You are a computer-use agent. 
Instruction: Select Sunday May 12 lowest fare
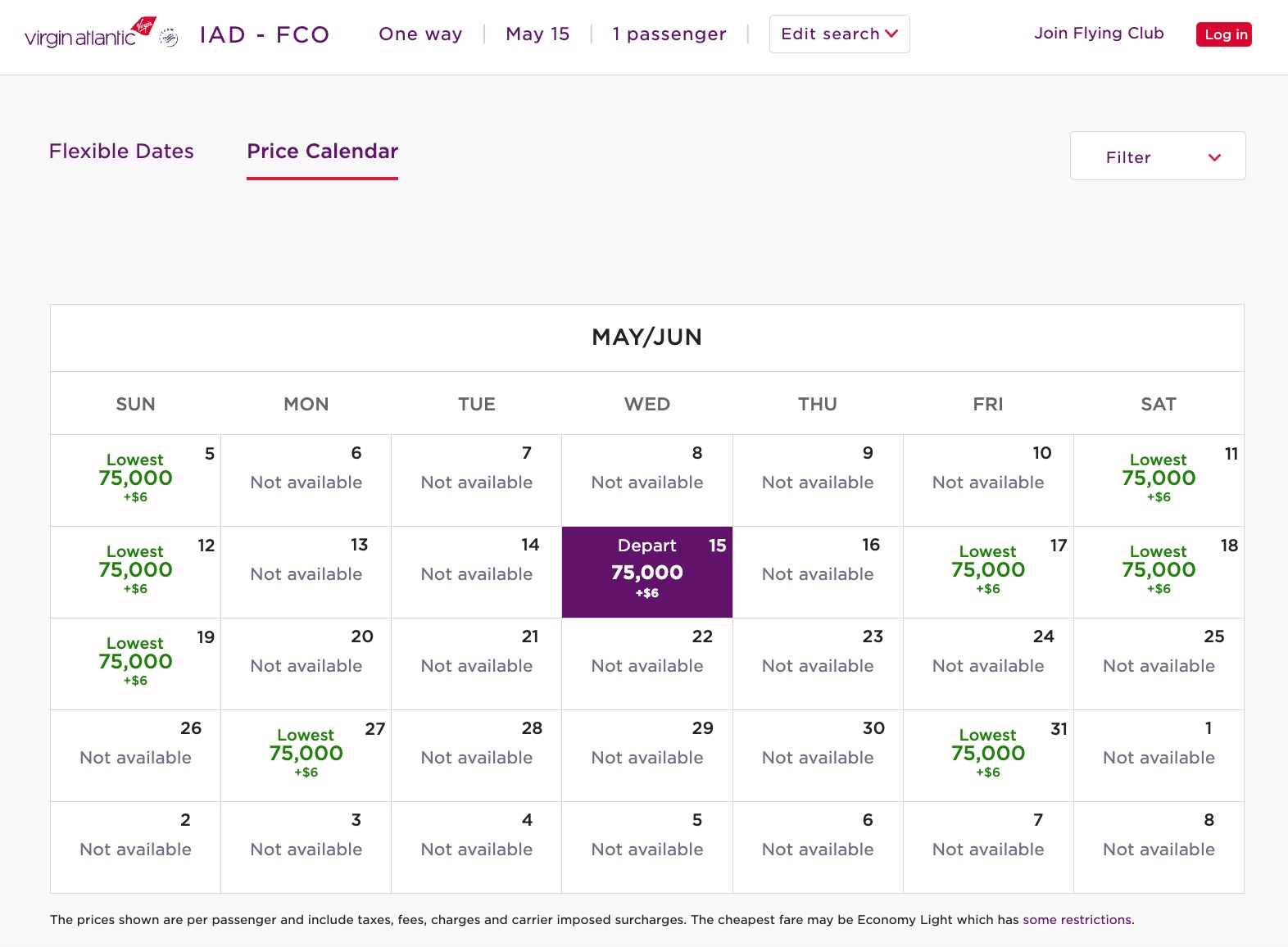click(136, 573)
